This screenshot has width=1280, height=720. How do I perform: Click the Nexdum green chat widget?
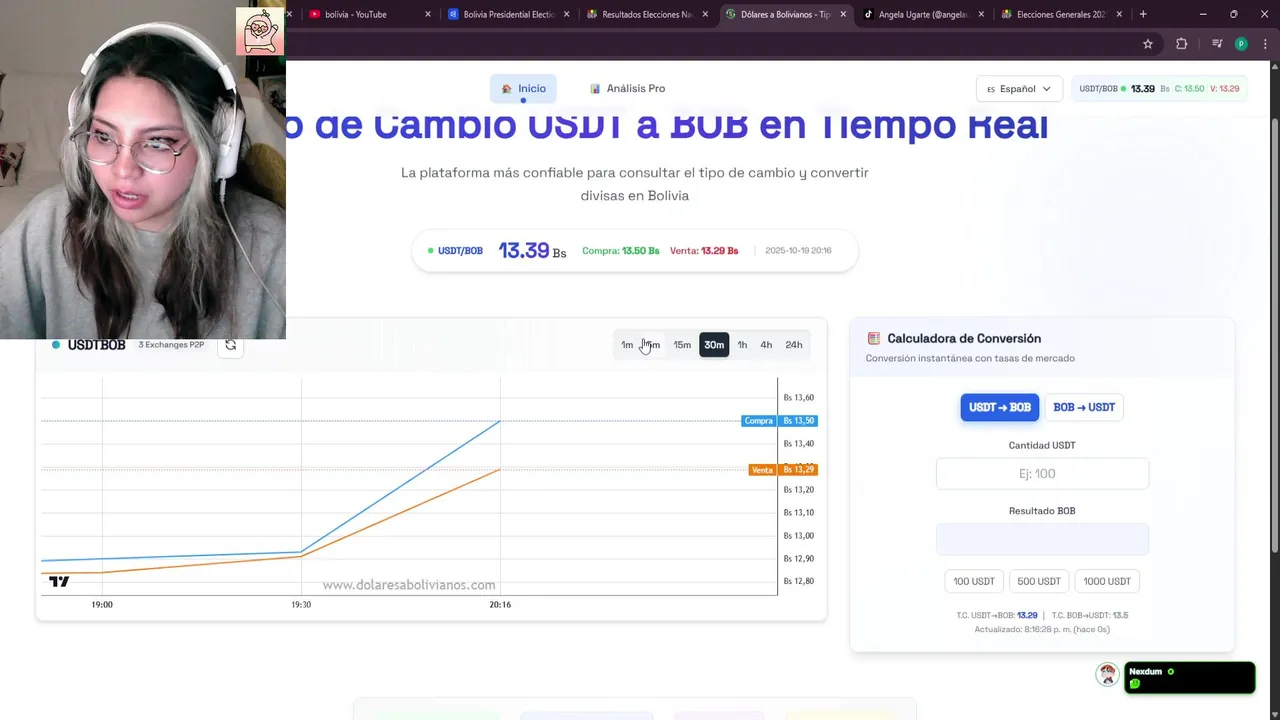(x=1189, y=677)
